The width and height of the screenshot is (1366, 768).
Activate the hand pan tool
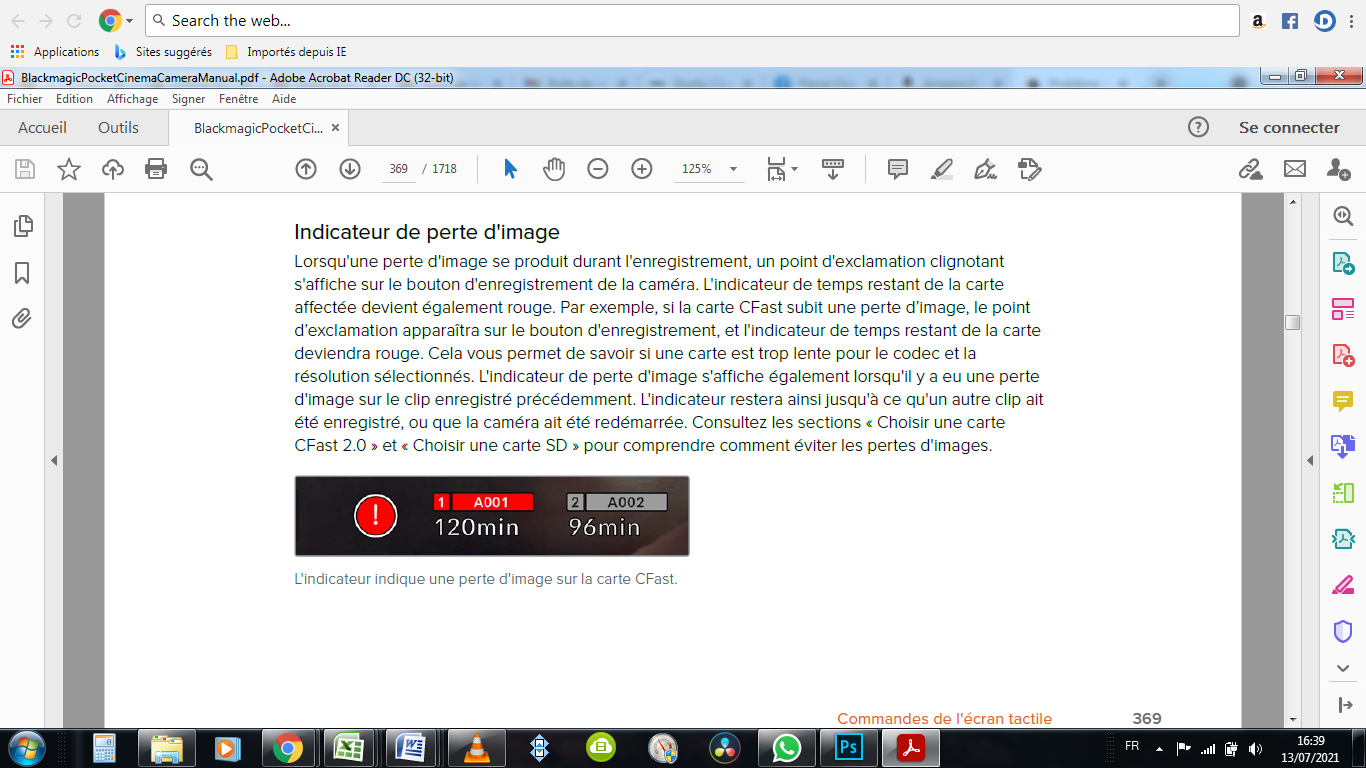click(554, 169)
